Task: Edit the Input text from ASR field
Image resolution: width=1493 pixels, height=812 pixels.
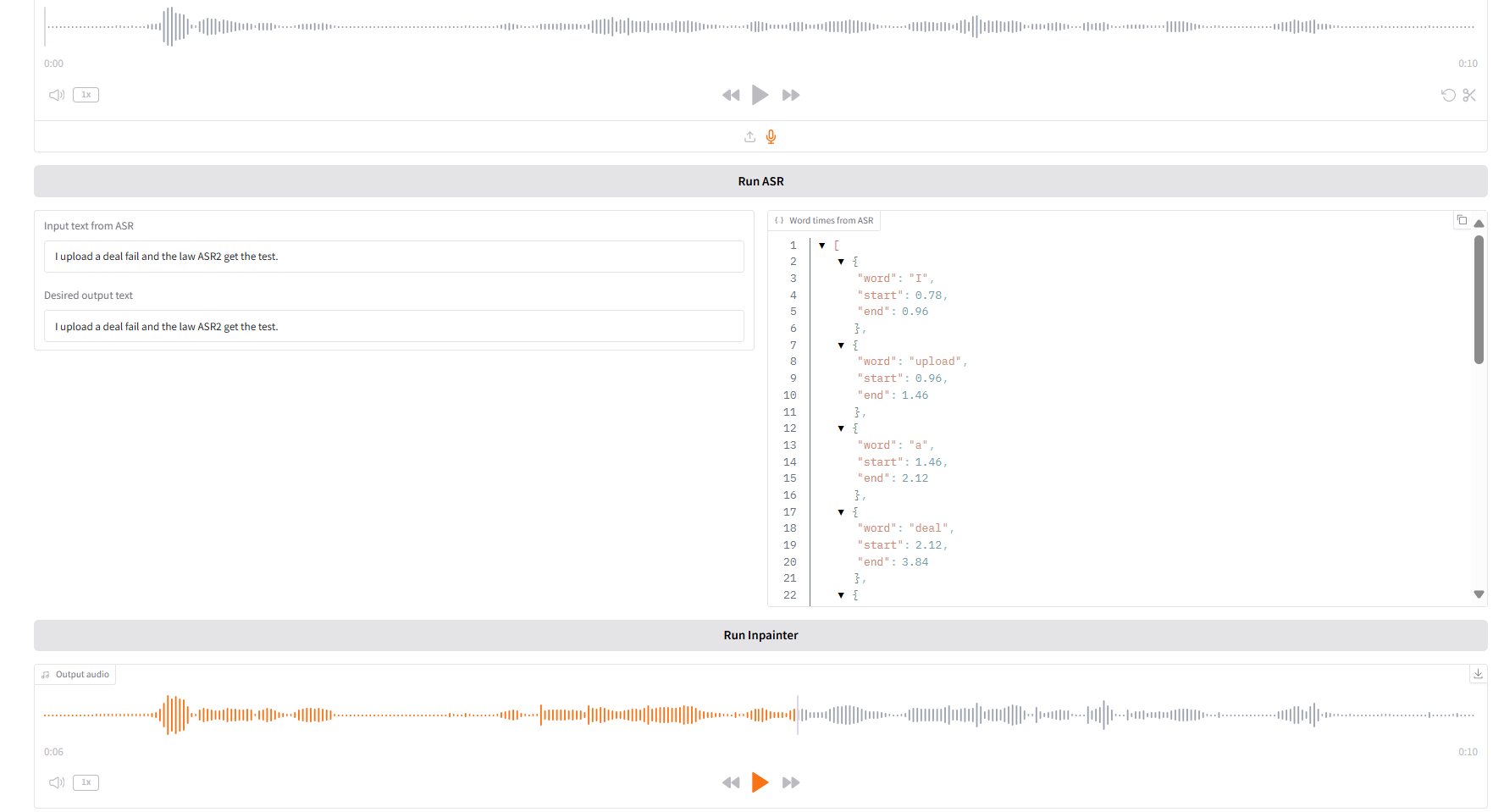Action: [x=394, y=257]
